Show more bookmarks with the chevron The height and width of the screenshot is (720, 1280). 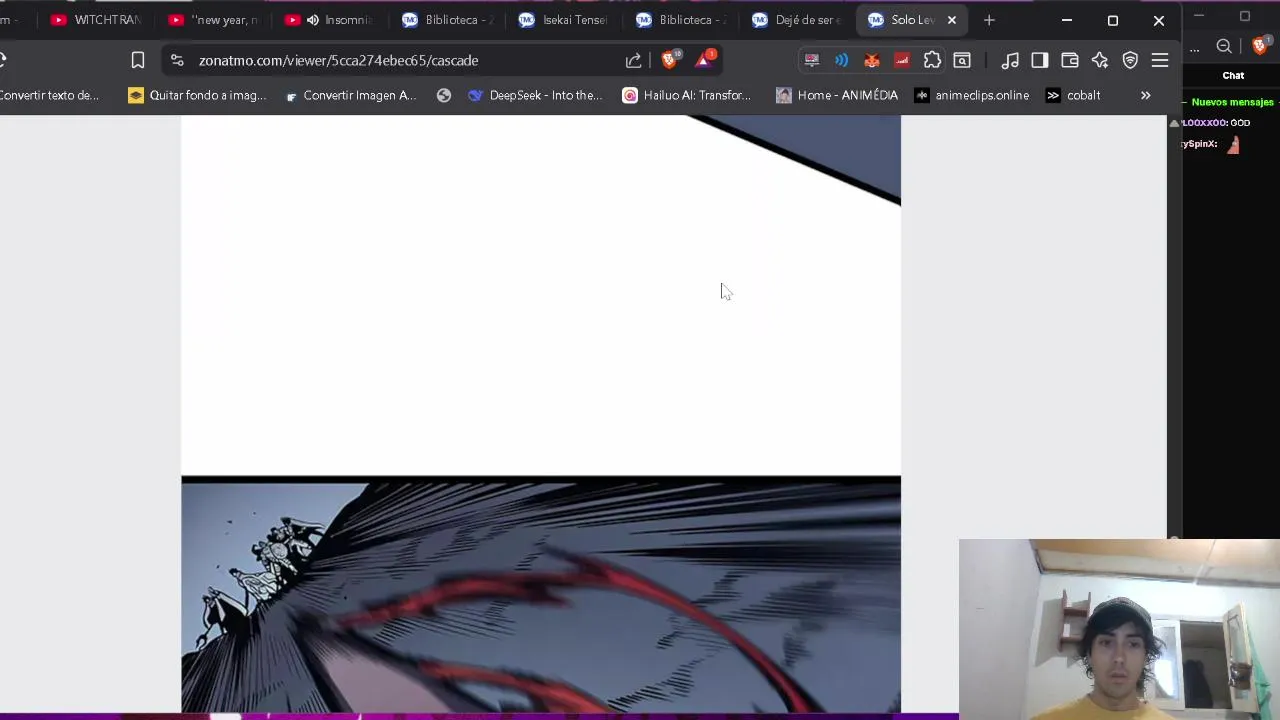(x=1145, y=95)
